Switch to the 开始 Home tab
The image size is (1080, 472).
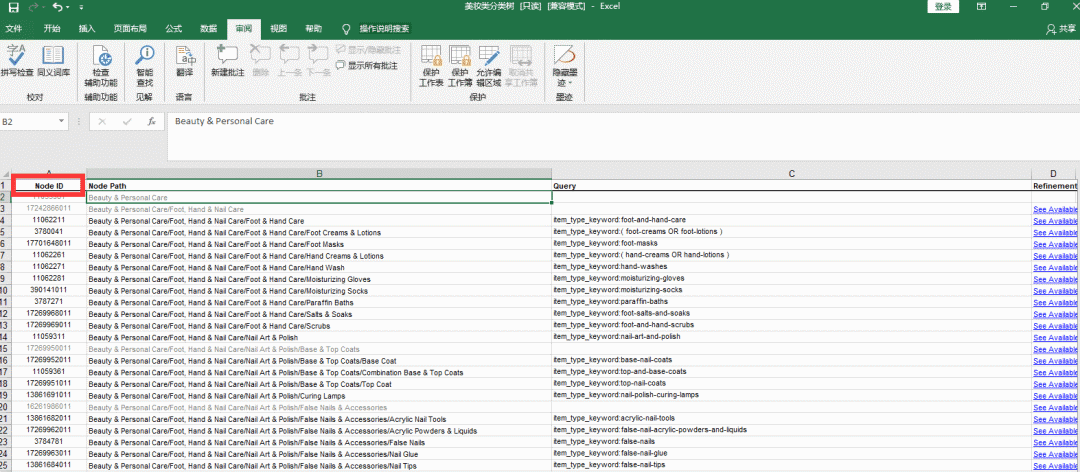52,29
